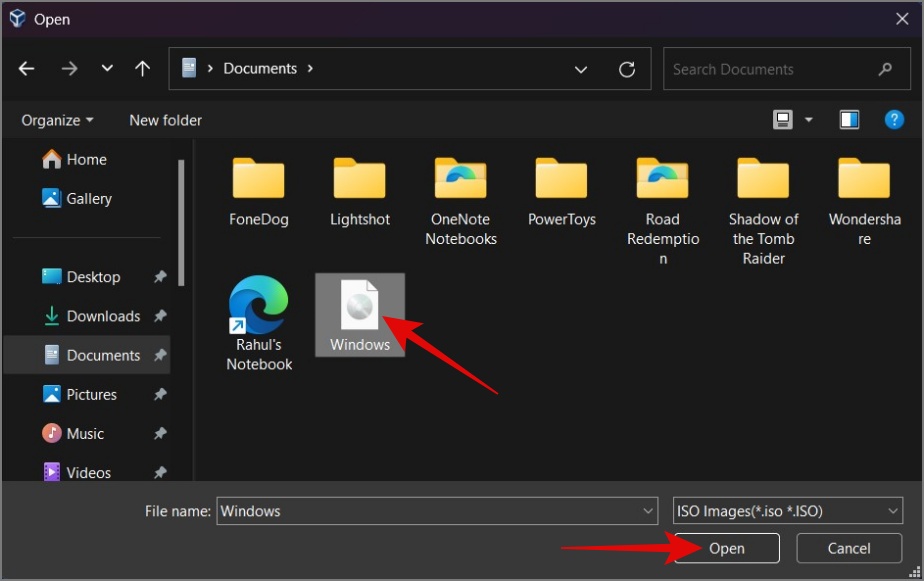The image size is (924, 581).
Task: Select the OneNote Notebooks folder
Action: coord(461,202)
